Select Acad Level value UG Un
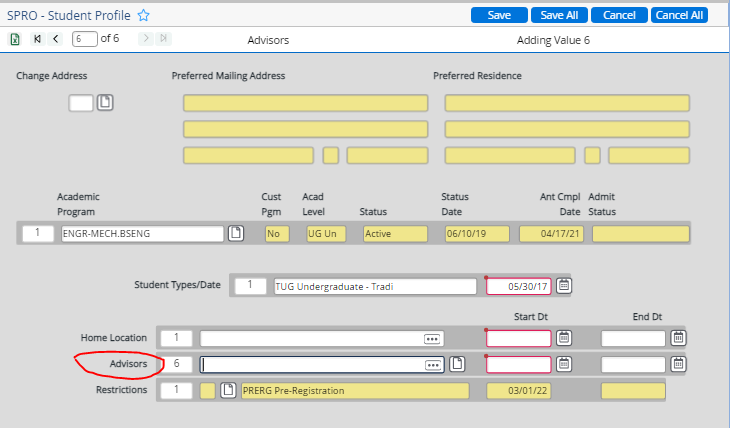The width and height of the screenshot is (733, 428). point(326,234)
